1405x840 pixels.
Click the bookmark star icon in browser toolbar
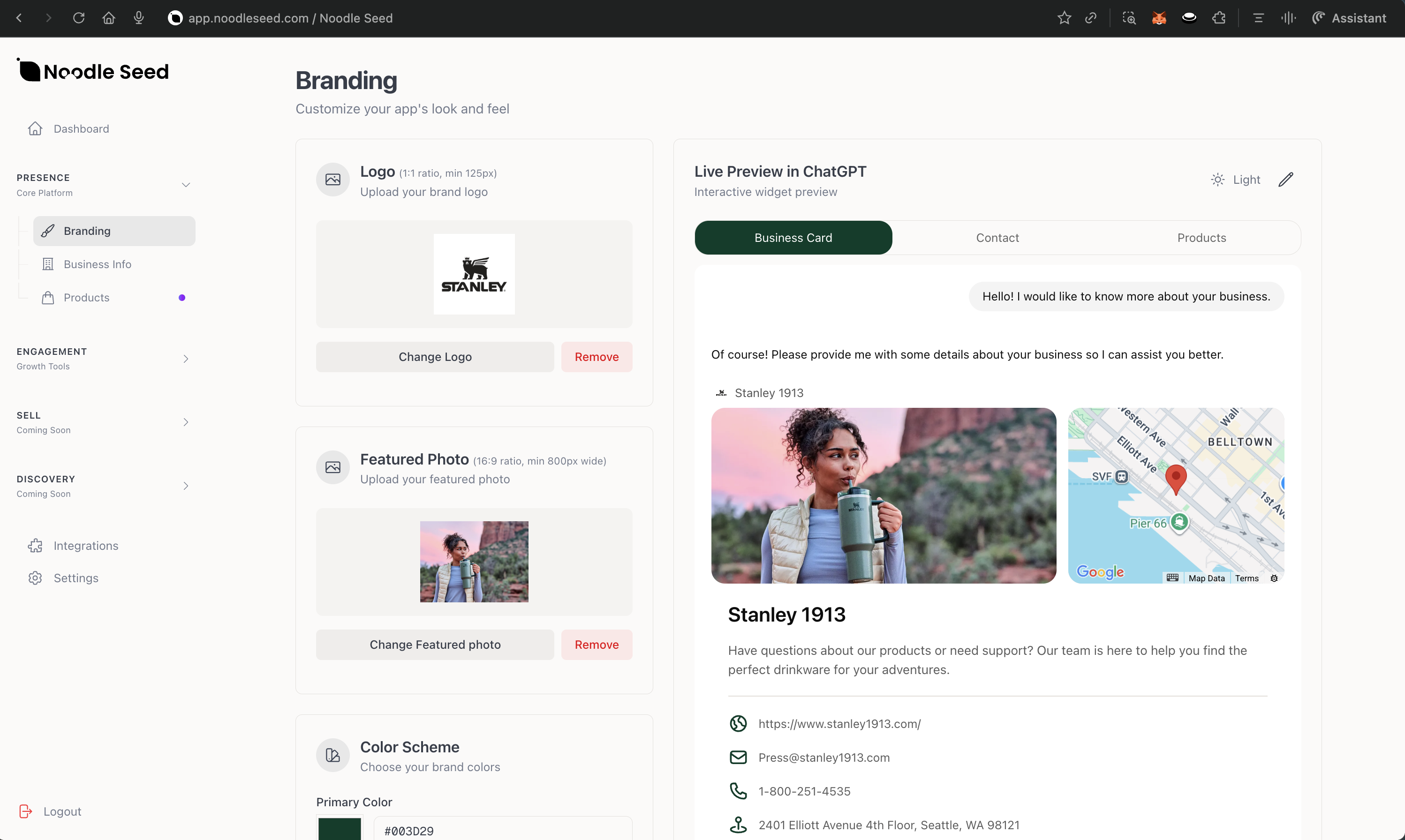pos(1064,18)
